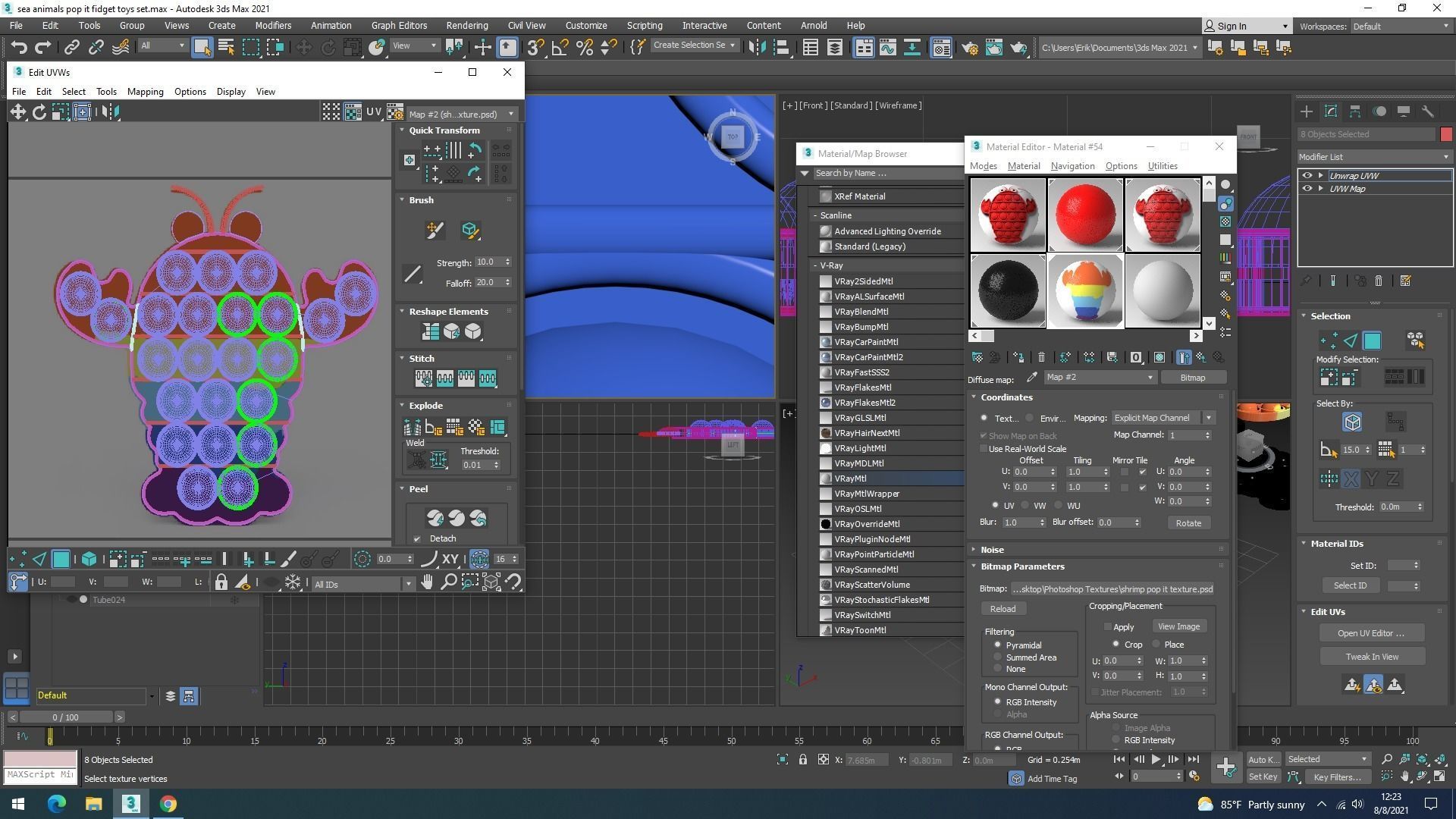Viewport: 1456px width, 819px height.
Task: Click the Reload bitmap button
Action: 1002,609
